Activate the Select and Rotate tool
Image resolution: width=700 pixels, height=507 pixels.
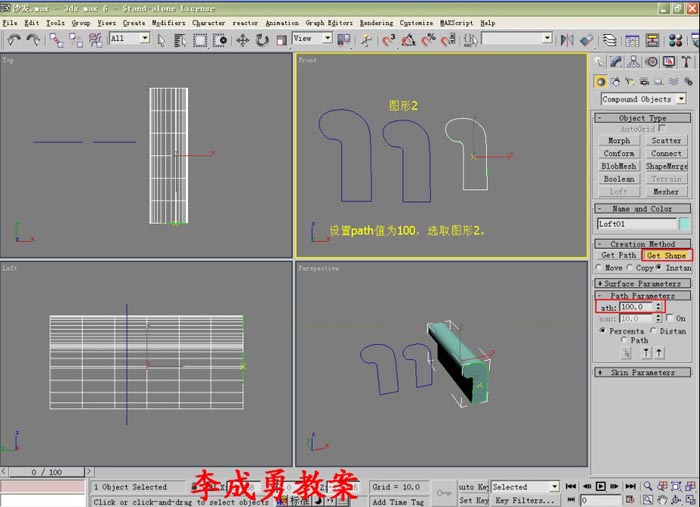click(262, 41)
